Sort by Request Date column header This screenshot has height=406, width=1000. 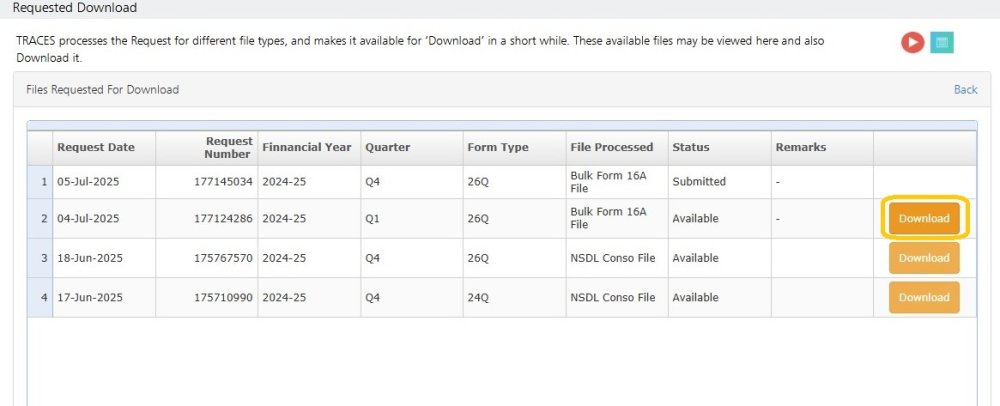pyautogui.click(x=96, y=148)
